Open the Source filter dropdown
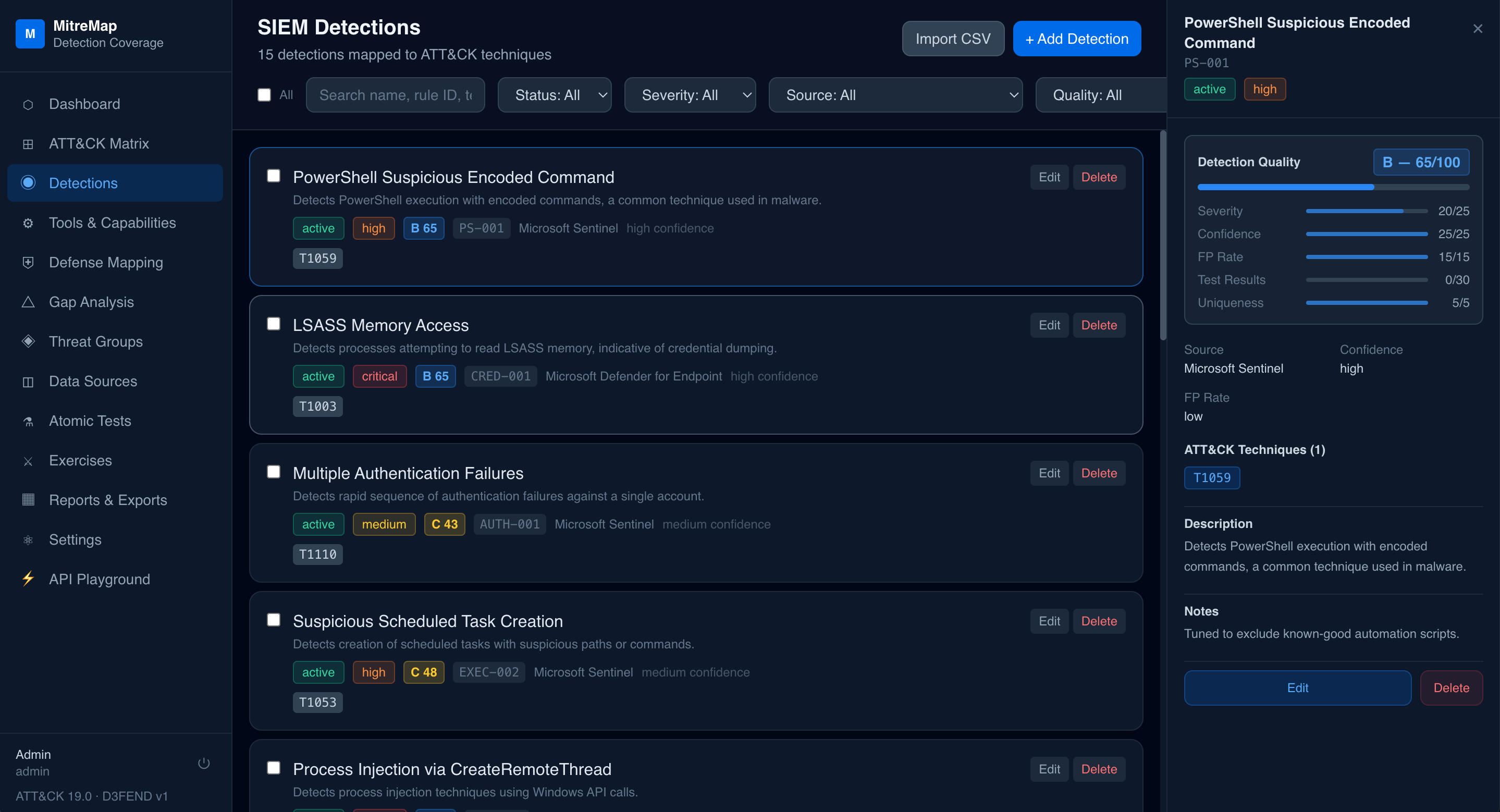 point(895,95)
